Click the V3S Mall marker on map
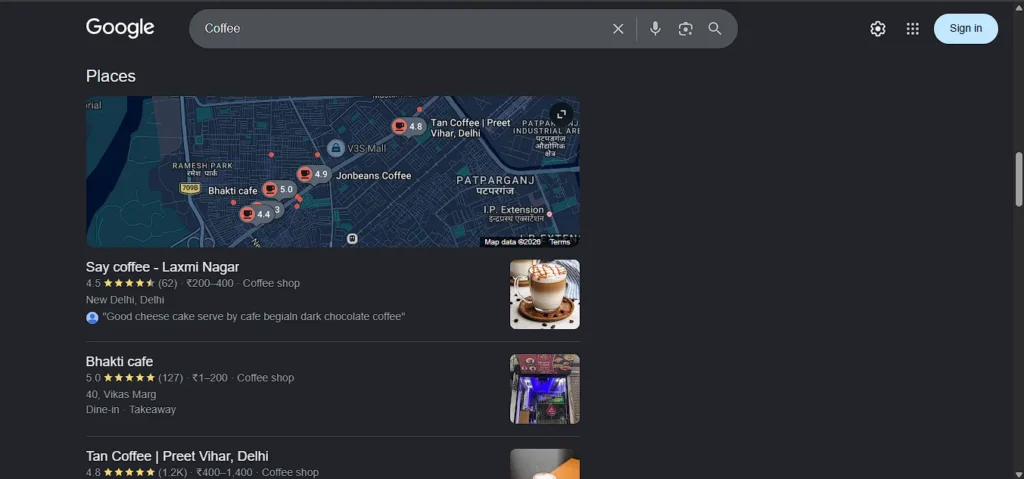The height and width of the screenshot is (479, 1024). click(x=336, y=148)
